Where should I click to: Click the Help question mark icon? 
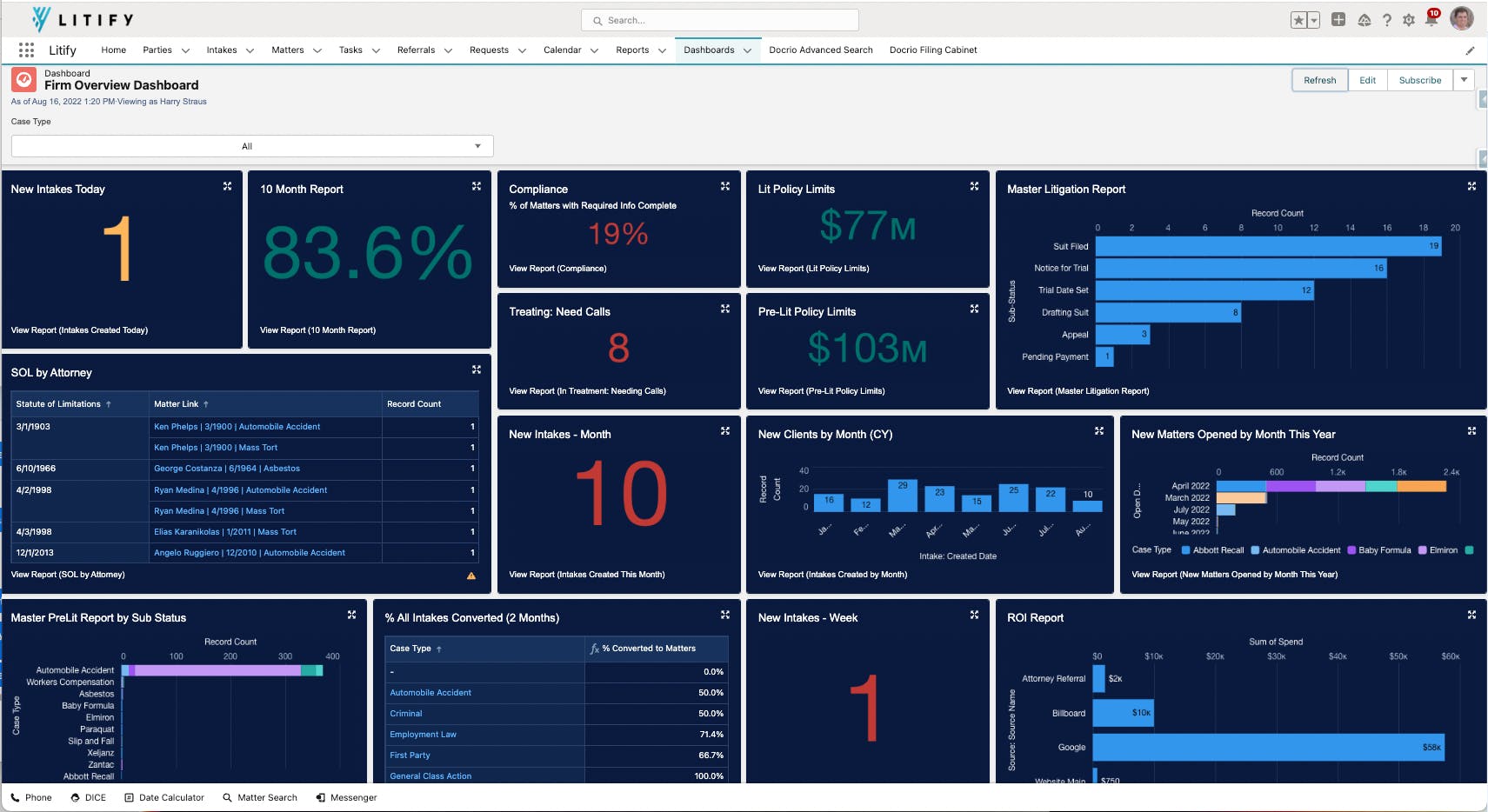coord(1386,20)
